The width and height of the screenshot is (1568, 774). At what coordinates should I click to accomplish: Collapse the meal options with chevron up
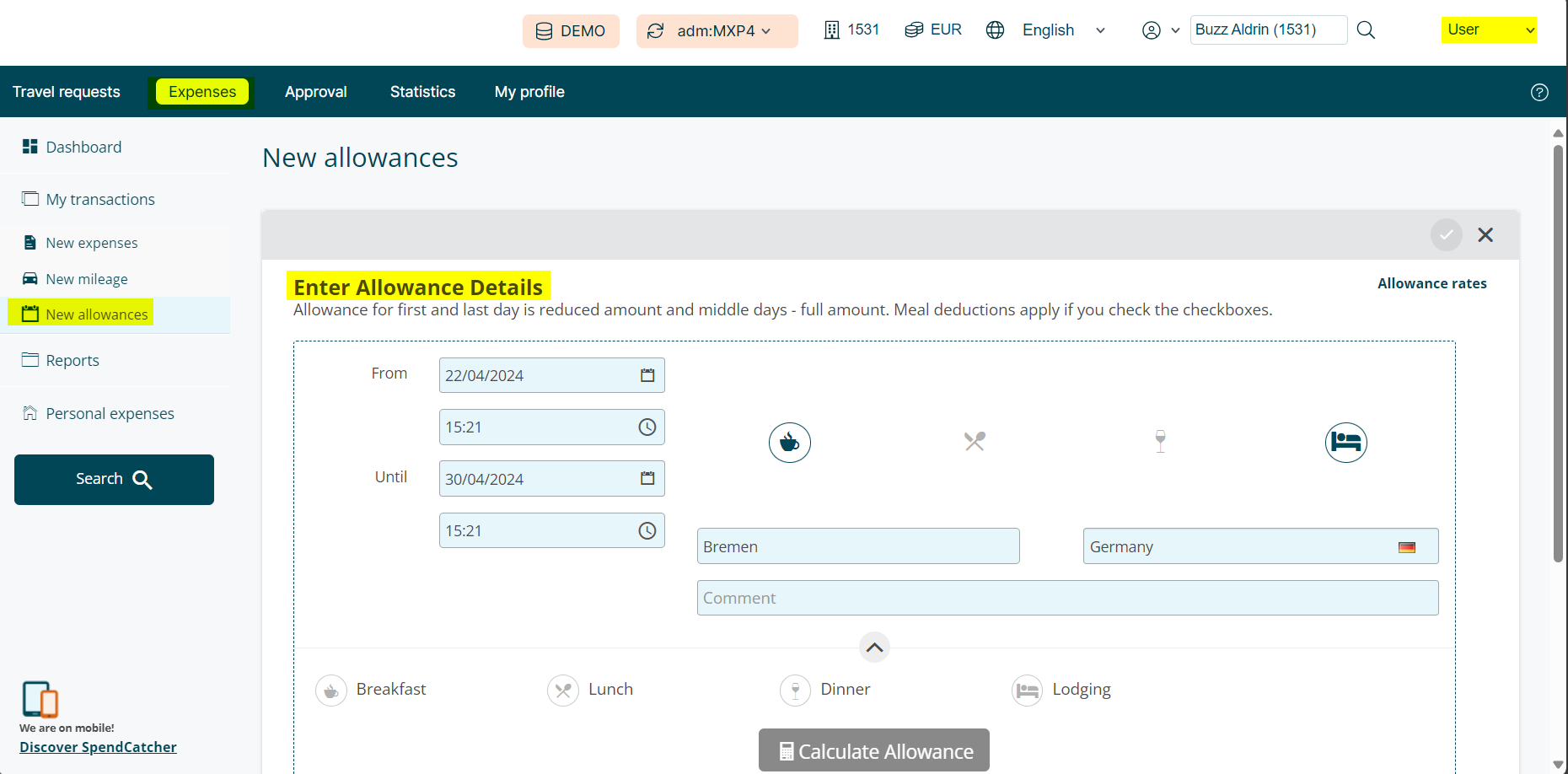click(x=874, y=648)
